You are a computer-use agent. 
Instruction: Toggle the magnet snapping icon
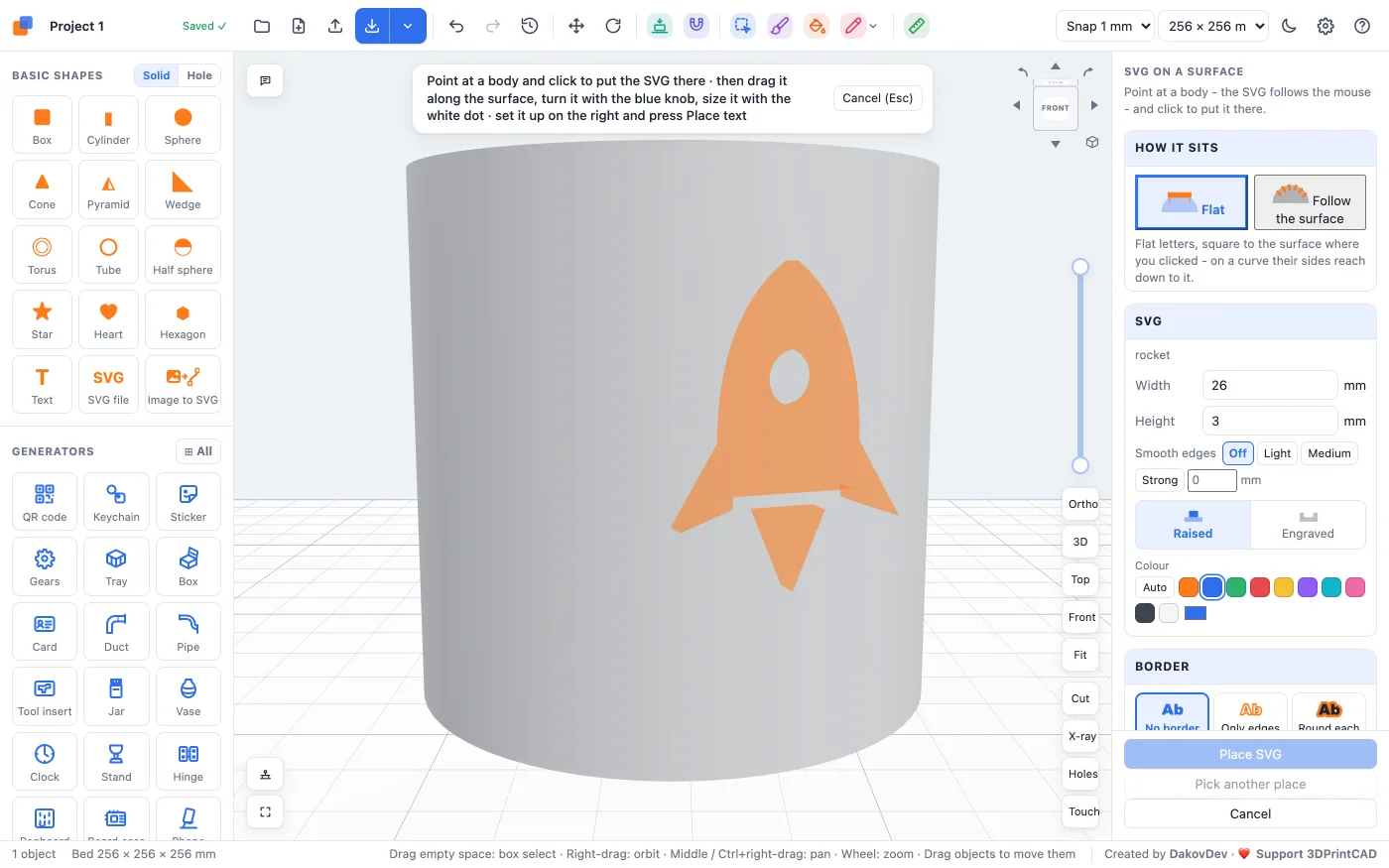pos(696,26)
